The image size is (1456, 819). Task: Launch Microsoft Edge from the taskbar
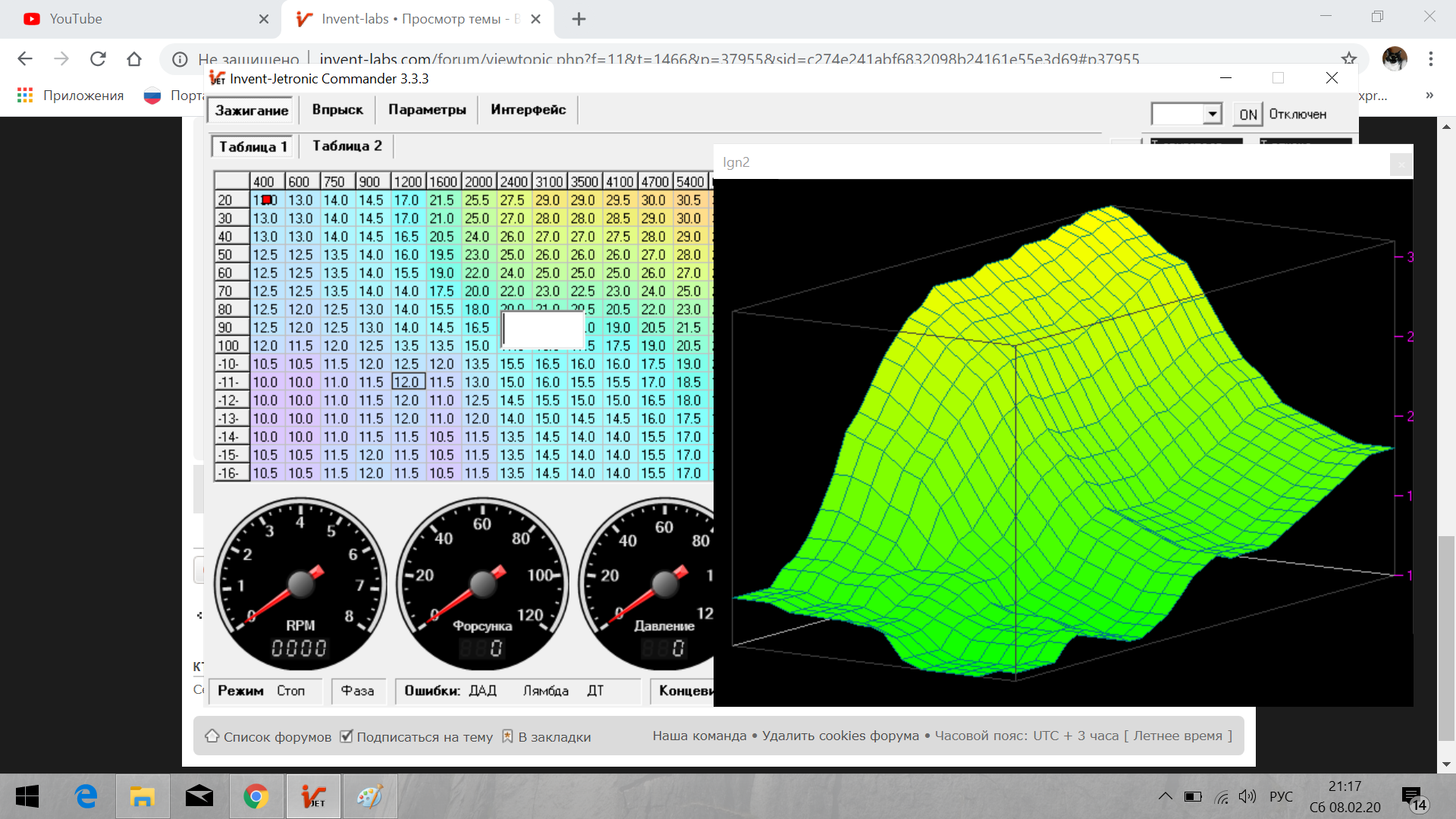(x=86, y=796)
